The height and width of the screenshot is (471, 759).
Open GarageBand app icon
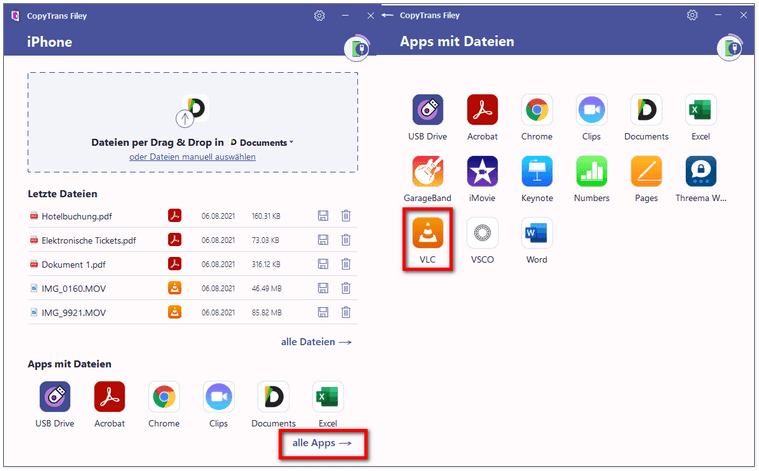[x=427, y=171]
